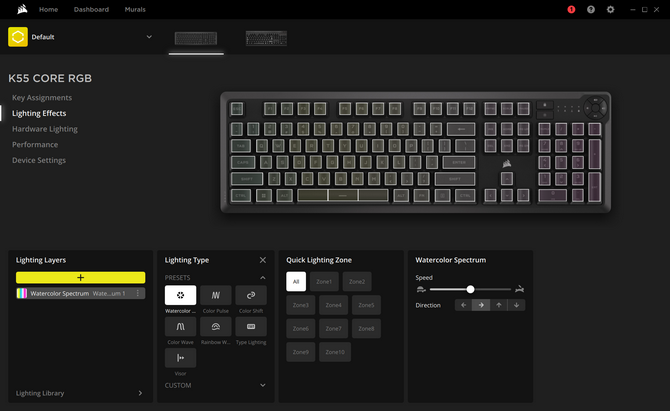This screenshot has width=670, height=411.
Task: Click the K55 CORE RGB heading
Action: coord(50,78)
